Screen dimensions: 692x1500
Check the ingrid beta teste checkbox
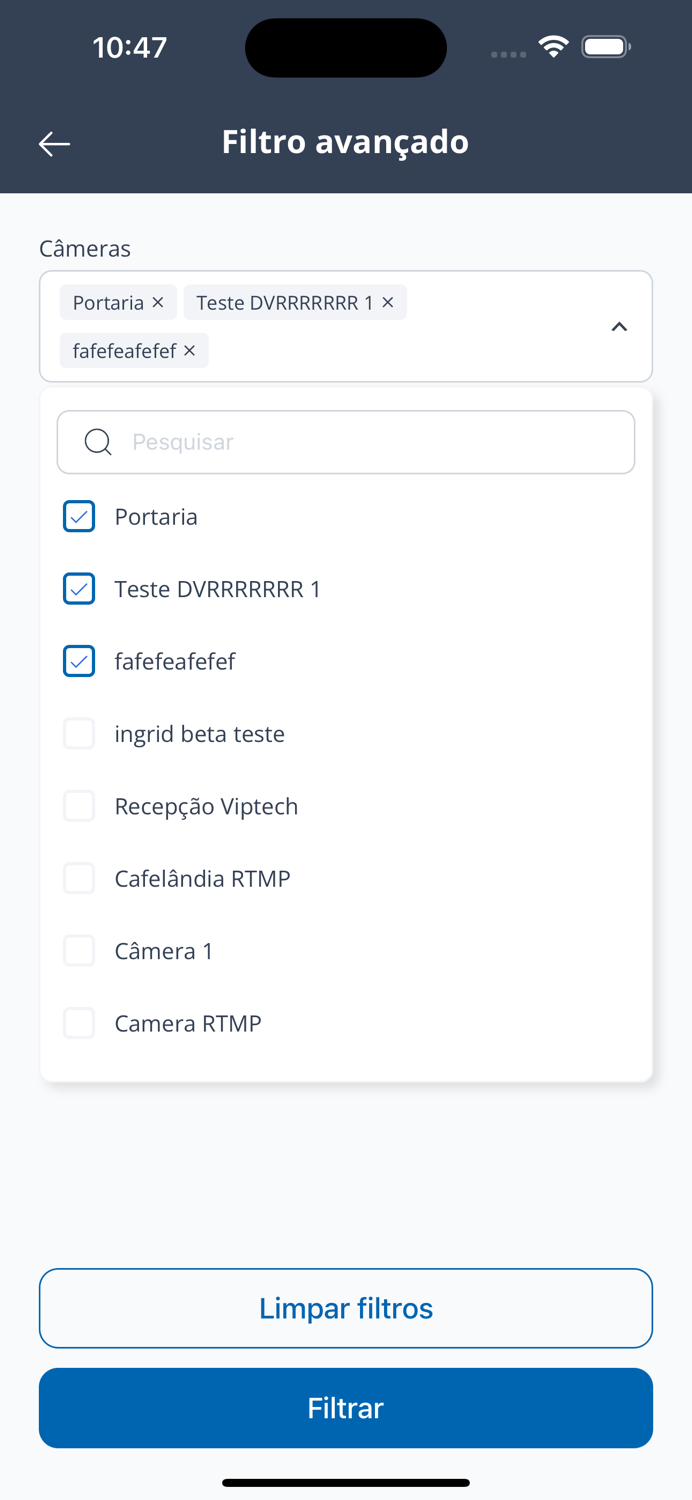tap(79, 734)
